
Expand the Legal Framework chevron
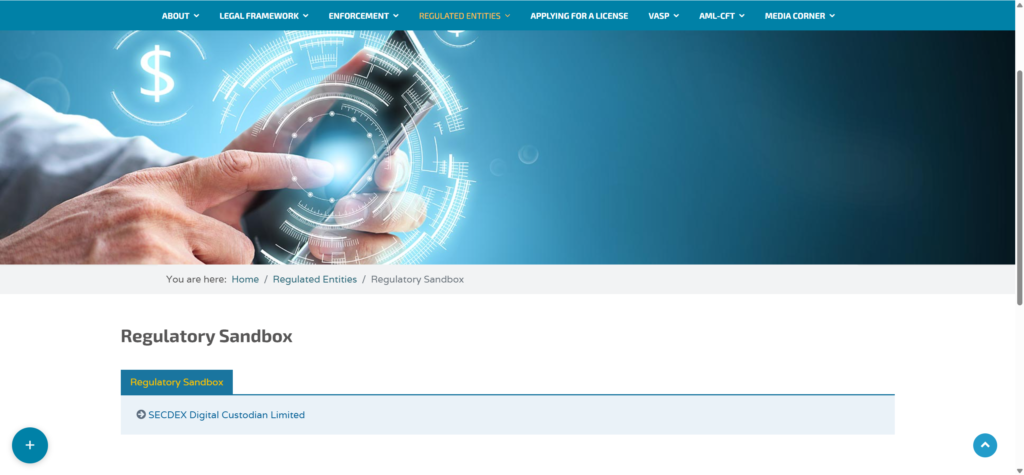point(305,16)
